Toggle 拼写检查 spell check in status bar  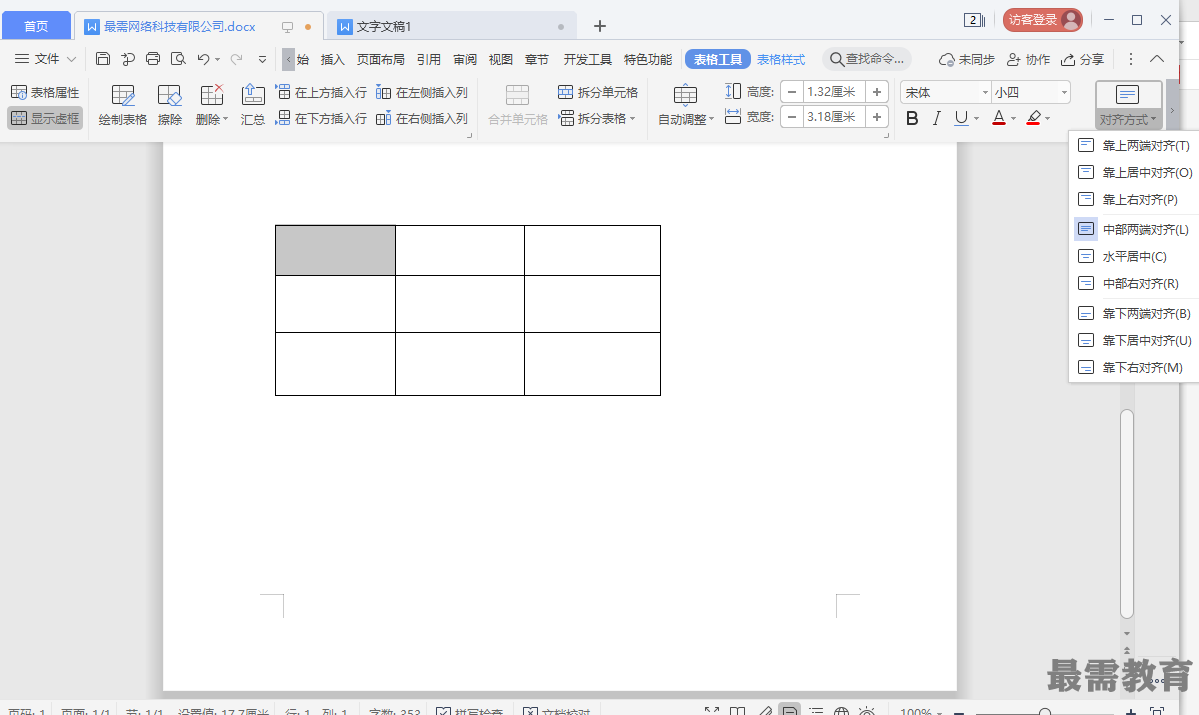pos(470,710)
